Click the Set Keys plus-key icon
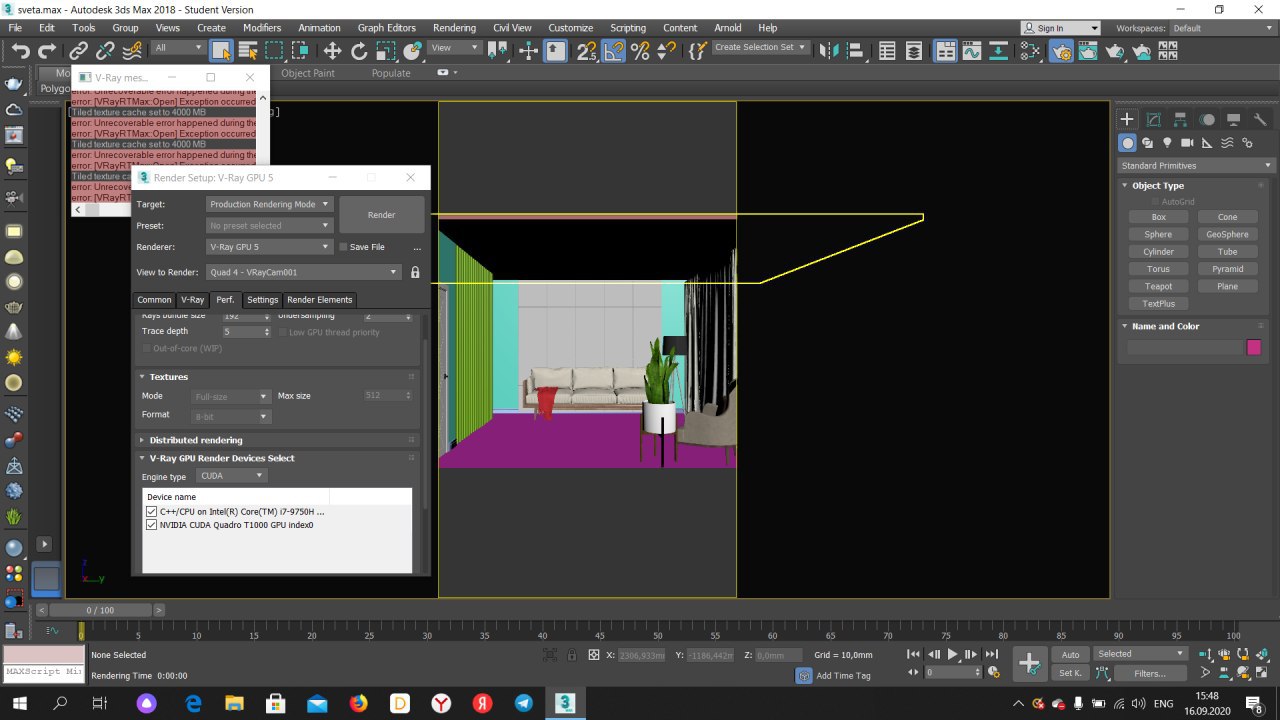This screenshot has width=1280, height=720. 1029,663
